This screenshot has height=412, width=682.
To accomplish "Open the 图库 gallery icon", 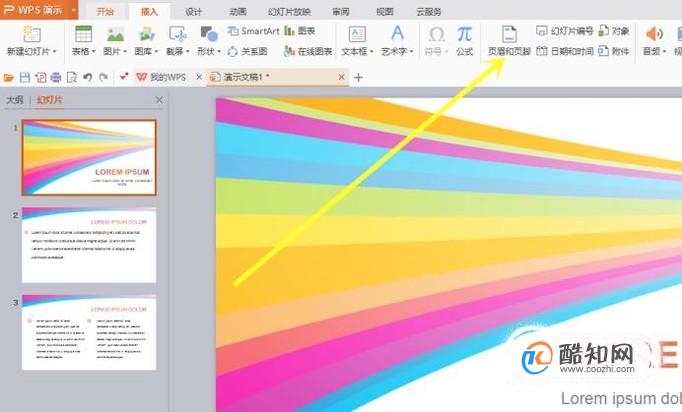I will [x=147, y=34].
